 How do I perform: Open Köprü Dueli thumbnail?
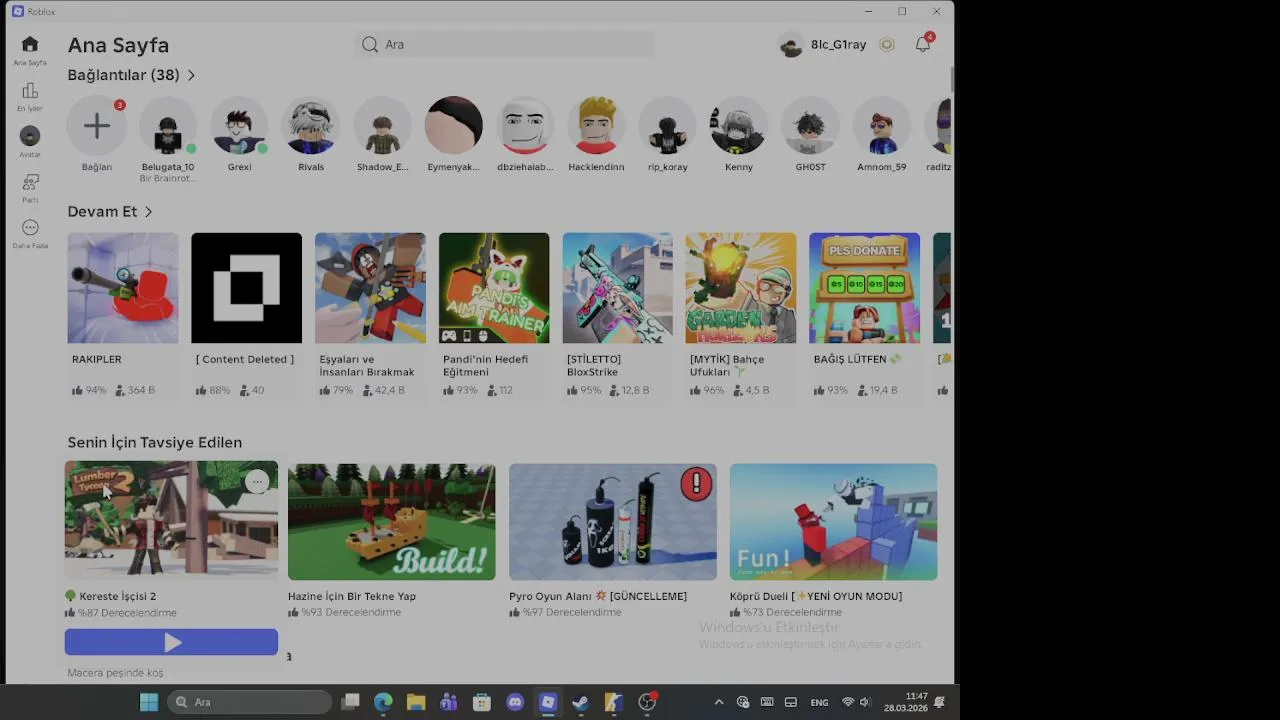pyautogui.click(x=833, y=522)
